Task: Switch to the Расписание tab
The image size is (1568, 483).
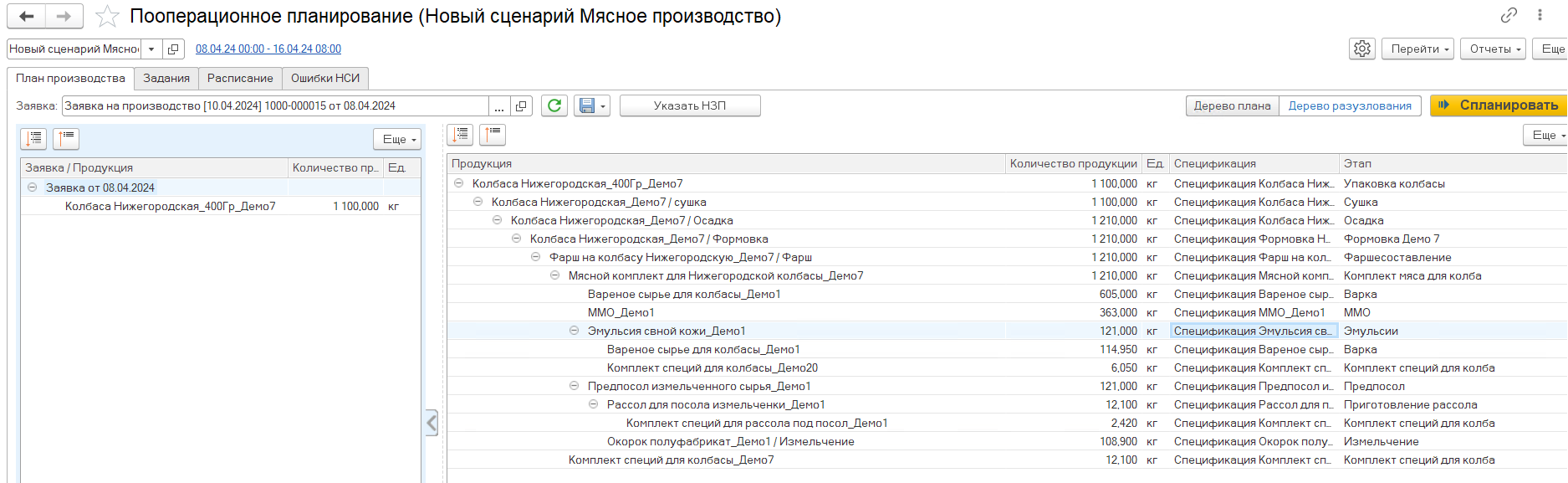Action: pyautogui.click(x=240, y=78)
